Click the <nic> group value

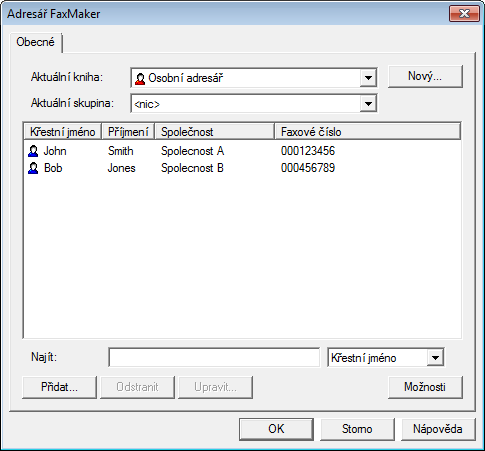[x=147, y=104]
